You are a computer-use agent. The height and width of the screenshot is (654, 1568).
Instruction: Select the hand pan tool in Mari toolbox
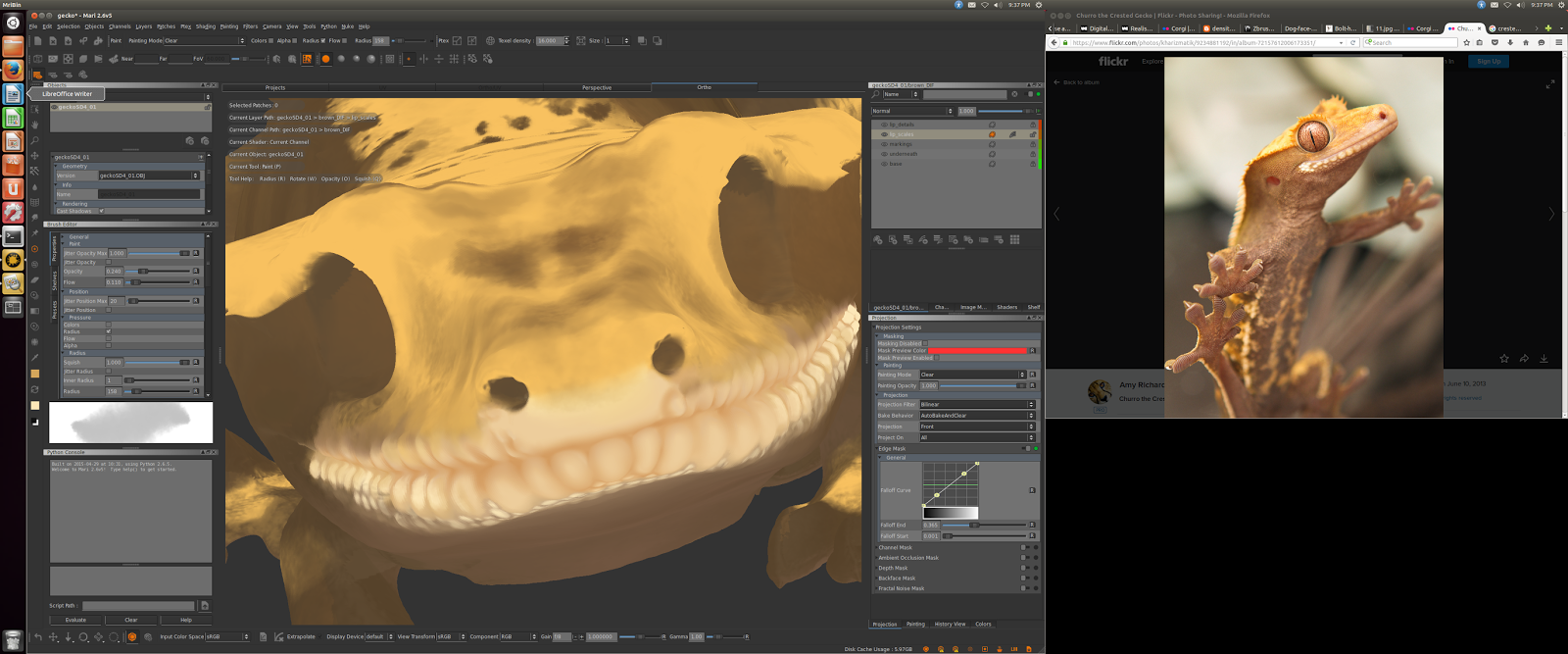[x=35, y=126]
